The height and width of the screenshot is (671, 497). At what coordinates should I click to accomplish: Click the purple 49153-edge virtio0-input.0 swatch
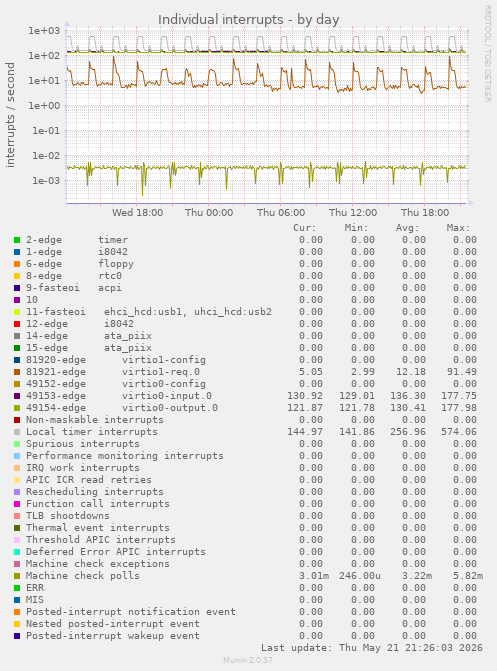[x=17, y=396]
